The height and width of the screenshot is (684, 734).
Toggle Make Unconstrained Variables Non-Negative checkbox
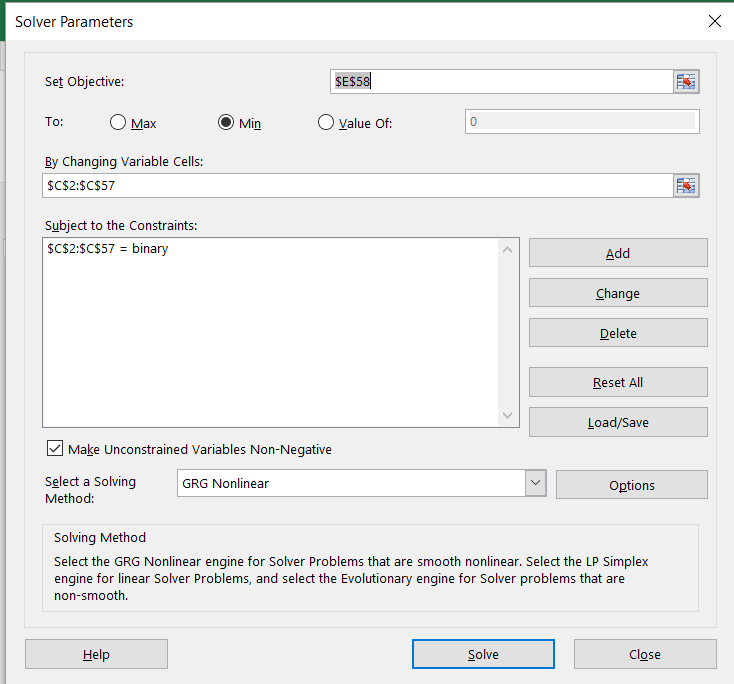tap(55, 449)
